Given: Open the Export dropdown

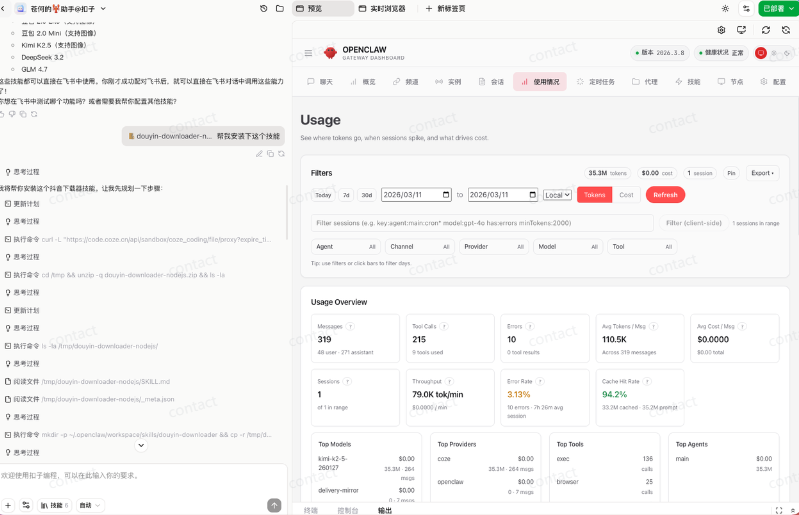Looking at the screenshot, I should pos(762,173).
